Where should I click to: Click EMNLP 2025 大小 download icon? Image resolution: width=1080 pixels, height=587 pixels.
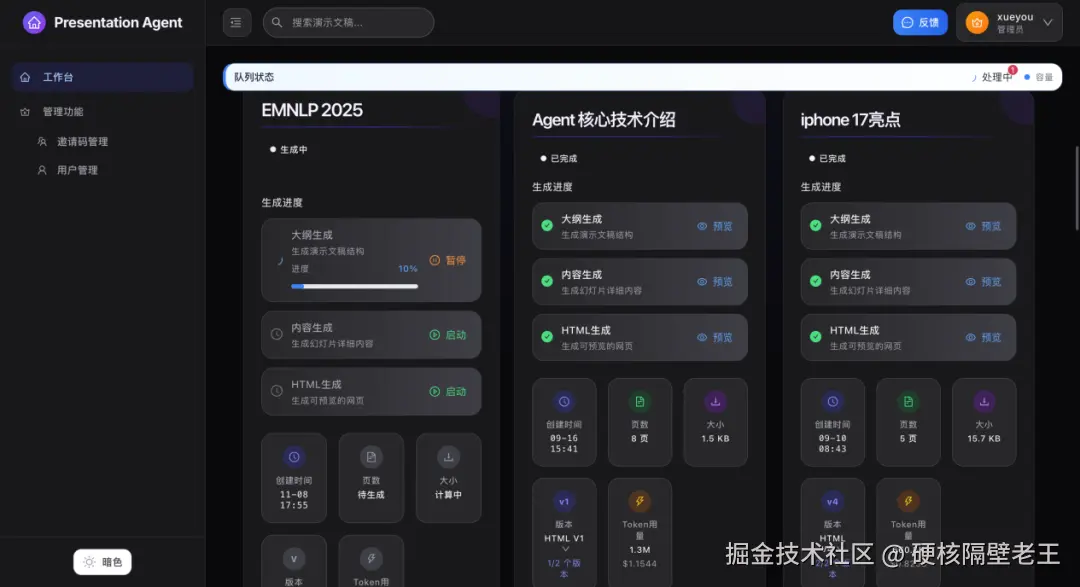tap(448, 457)
